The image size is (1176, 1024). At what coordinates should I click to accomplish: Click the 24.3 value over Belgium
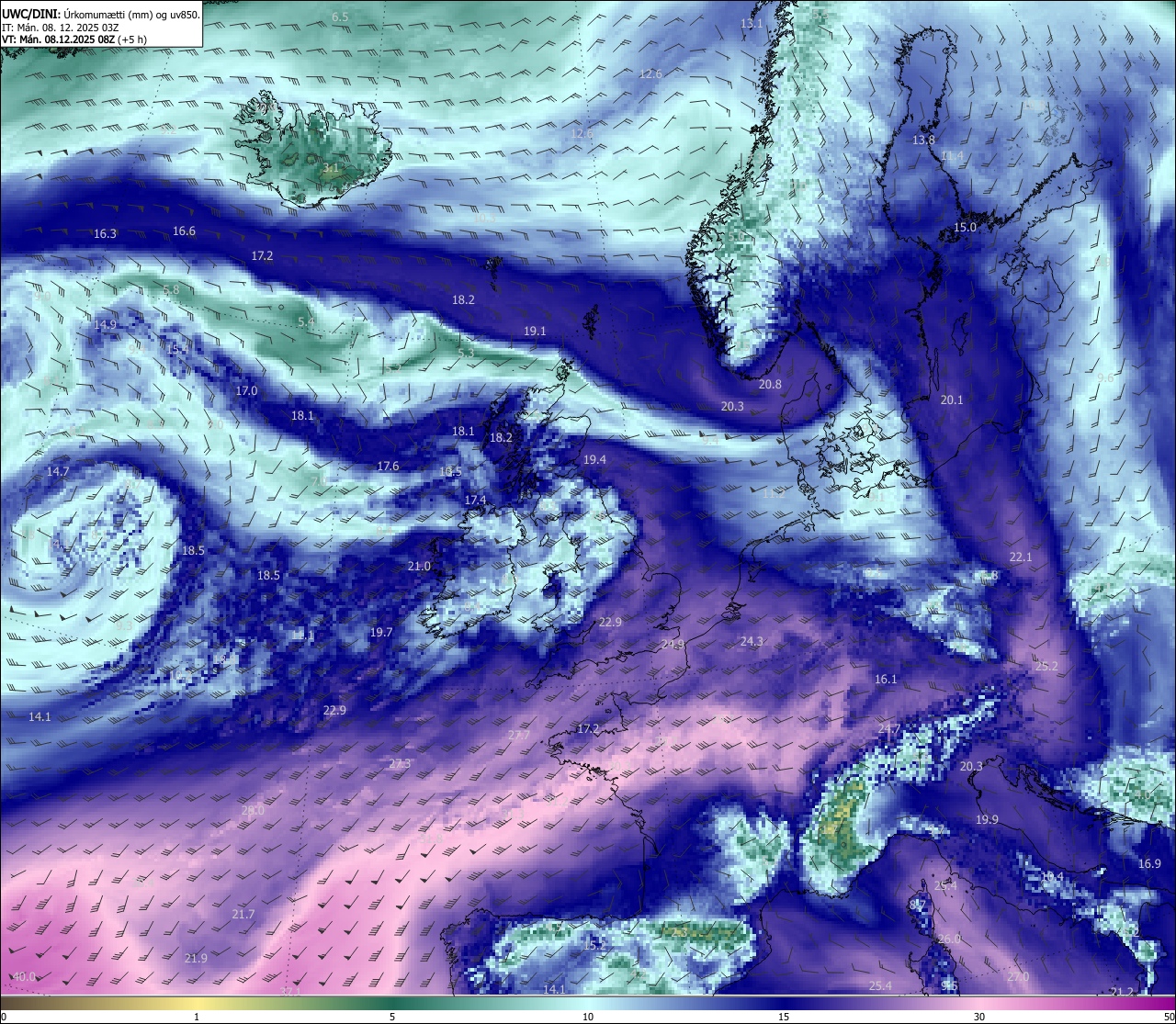tap(752, 642)
